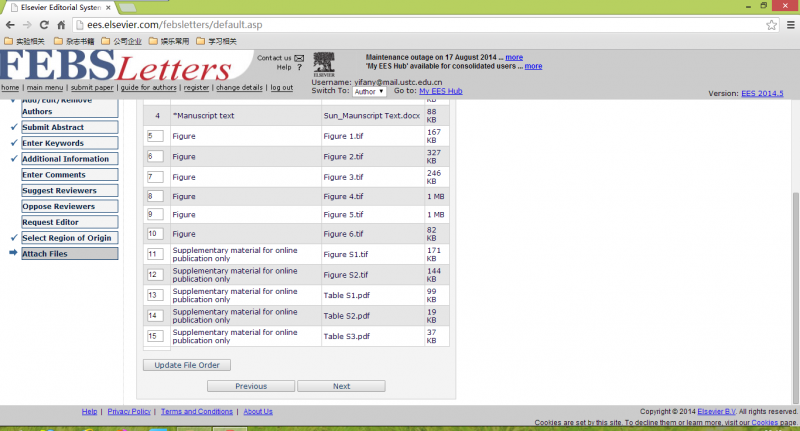Viewport: 800px width, 431px height.
Task: Click About Us footer link
Action: click(x=258, y=412)
